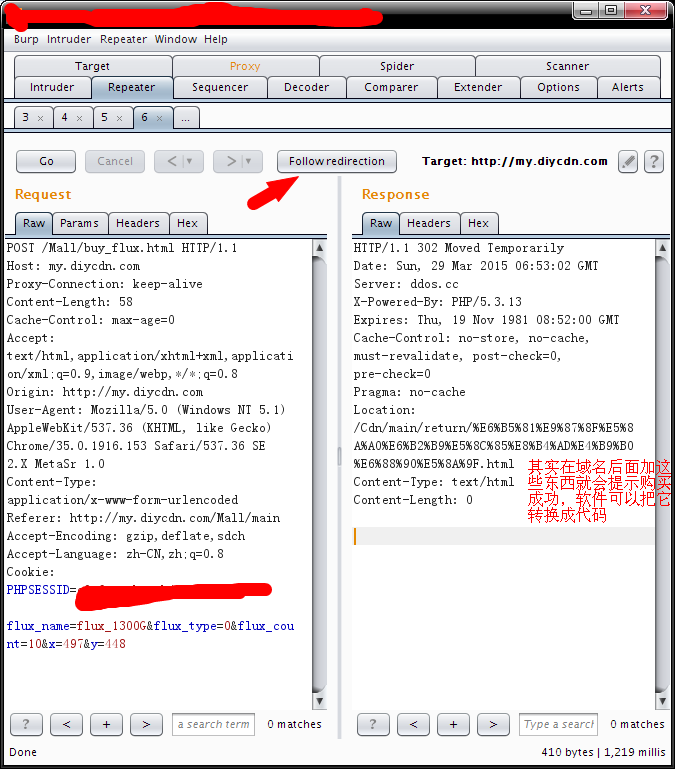
Task: Switch to the Spider tab
Action: (x=397, y=66)
